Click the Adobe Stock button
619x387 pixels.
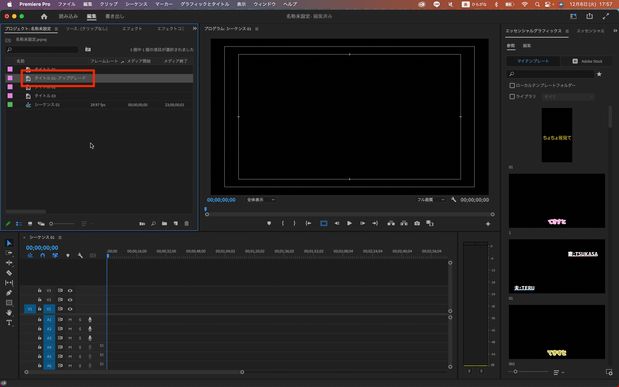587,61
